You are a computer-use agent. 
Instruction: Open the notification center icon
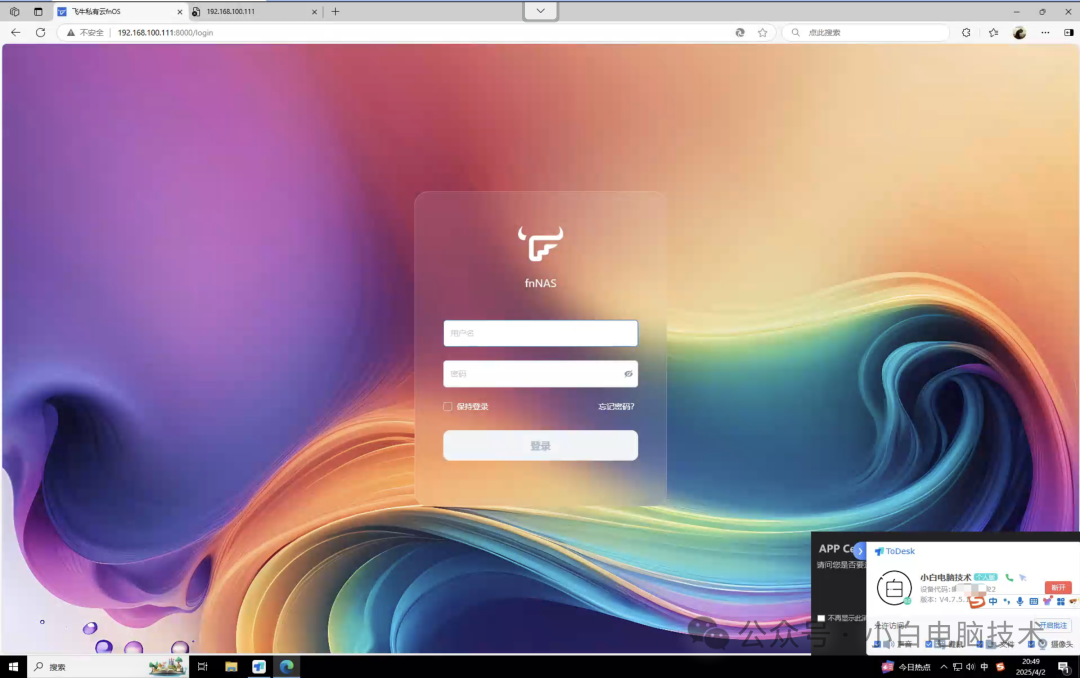(x=1064, y=667)
